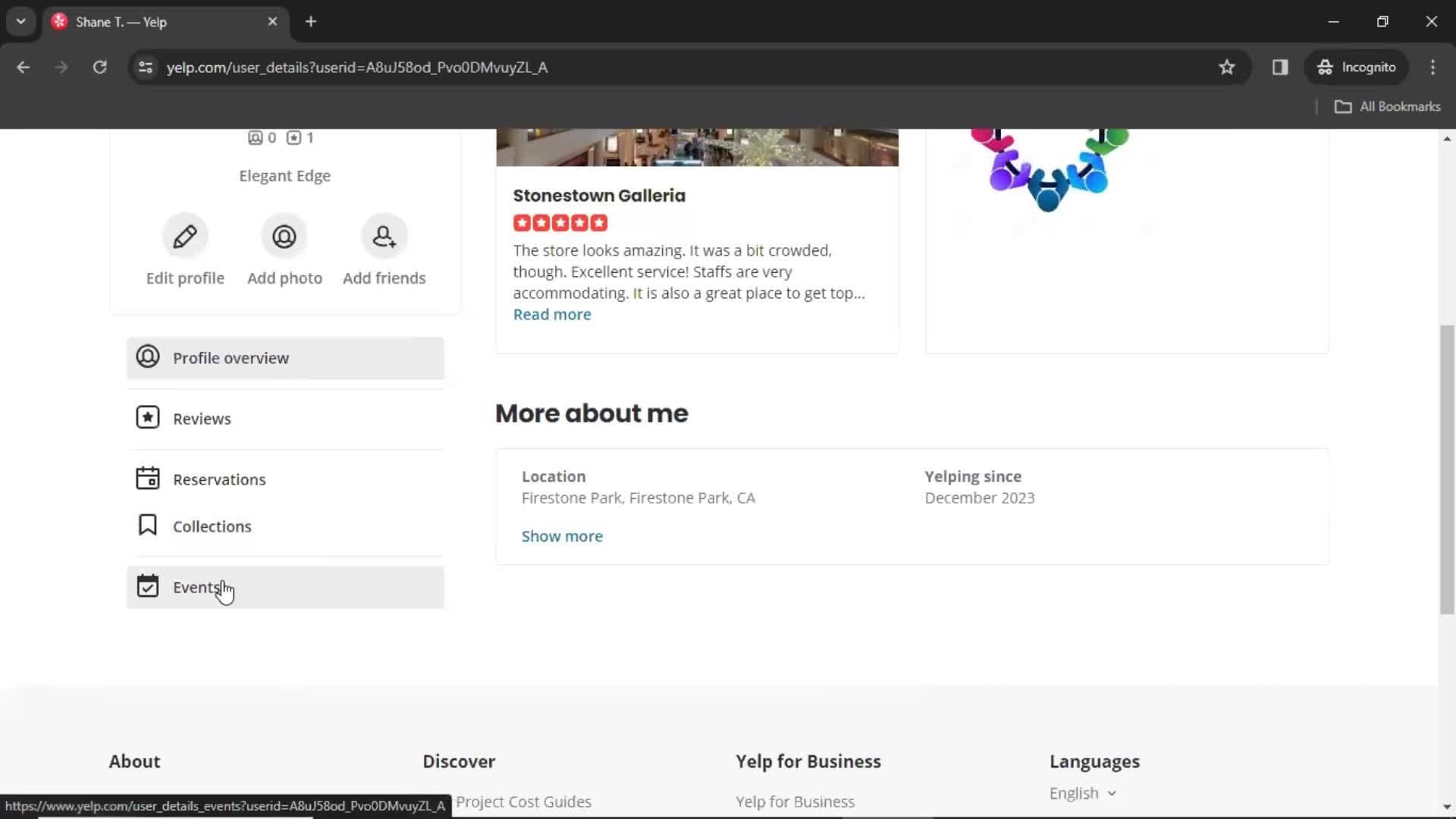Toggle browser profile switcher
The height and width of the screenshot is (819, 1456).
[1358, 67]
